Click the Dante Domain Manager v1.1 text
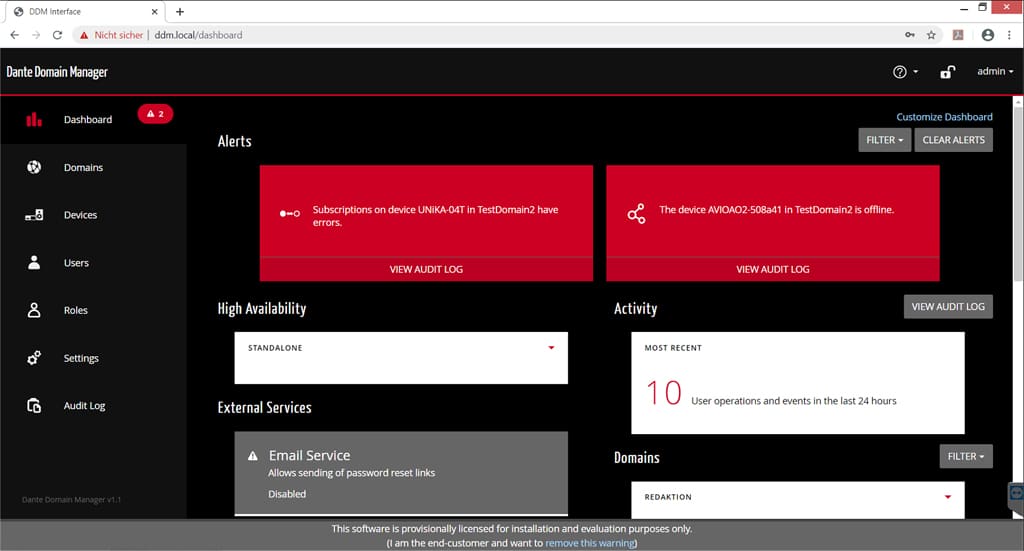Viewport: 1024px width, 551px height. pyautogui.click(x=71, y=499)
